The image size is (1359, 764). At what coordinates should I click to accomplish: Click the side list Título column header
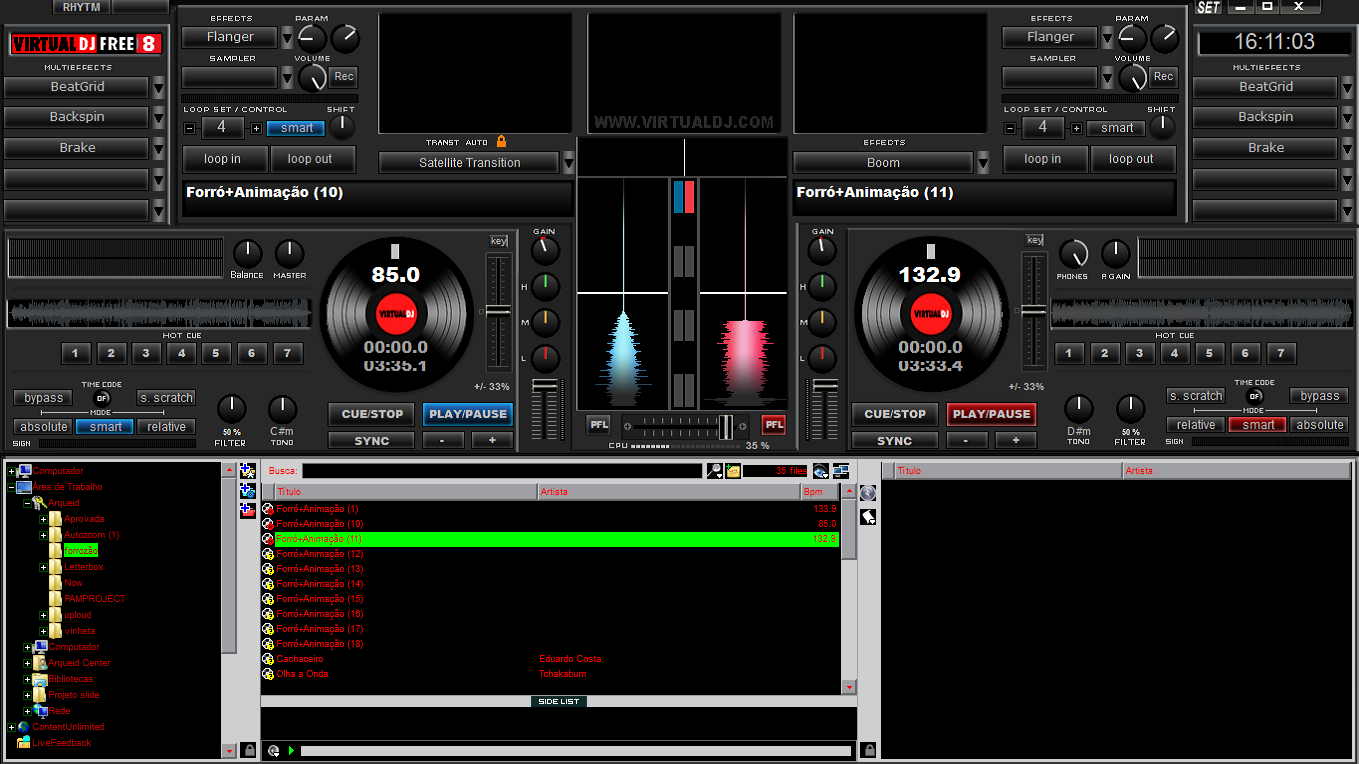1008,471
